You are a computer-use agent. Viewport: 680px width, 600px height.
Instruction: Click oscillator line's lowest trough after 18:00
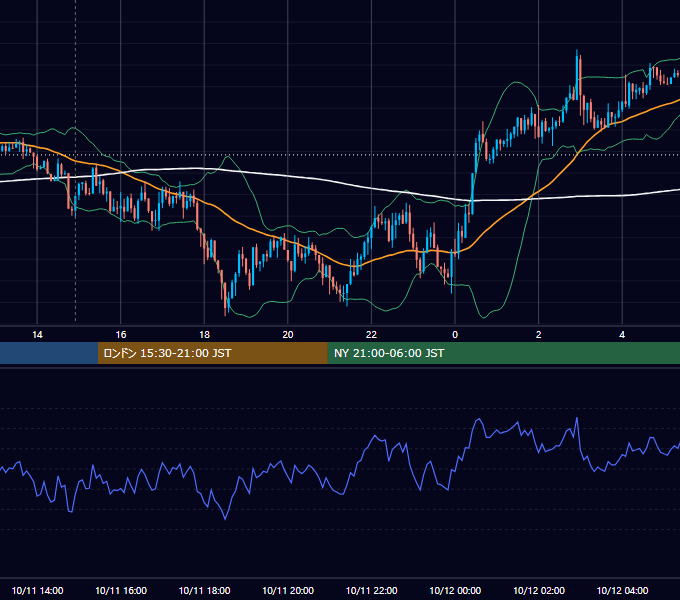click(225, 518)
